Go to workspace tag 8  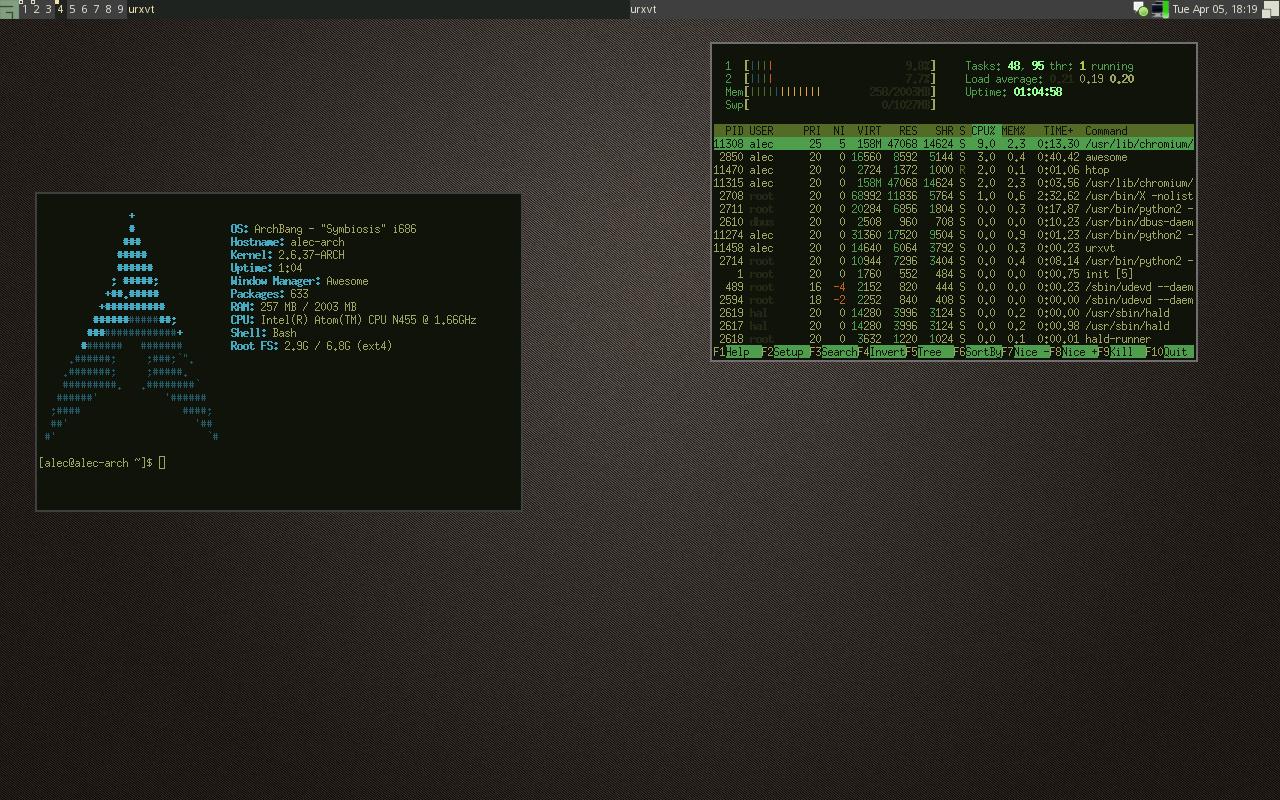108,9
